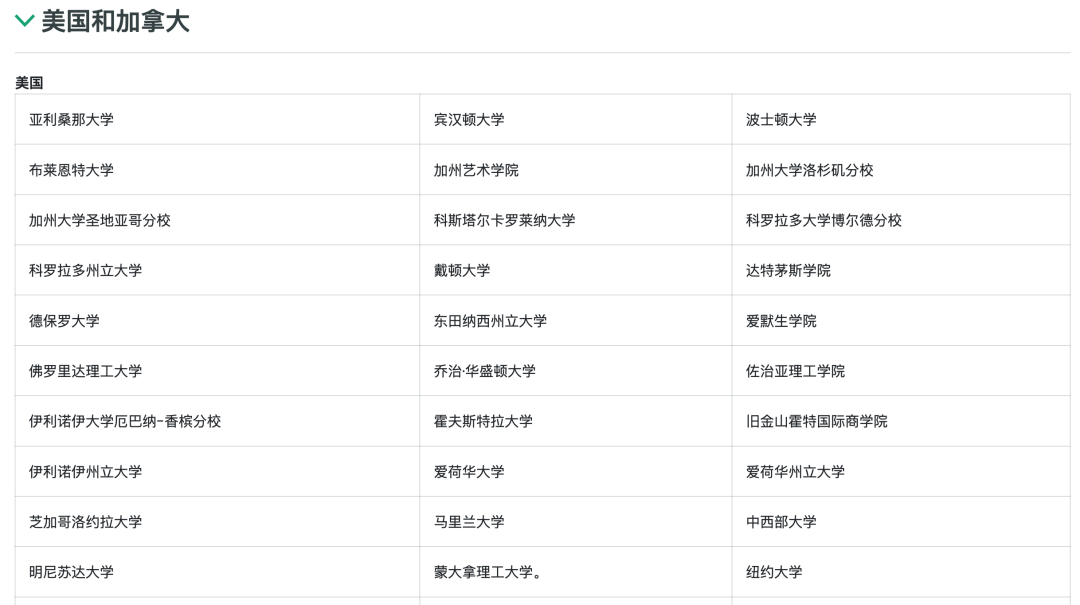Collapse the 美国和加拿大 section chevron
The width and height of the screenshot is (1080, 605).
[x=25, y=21]
